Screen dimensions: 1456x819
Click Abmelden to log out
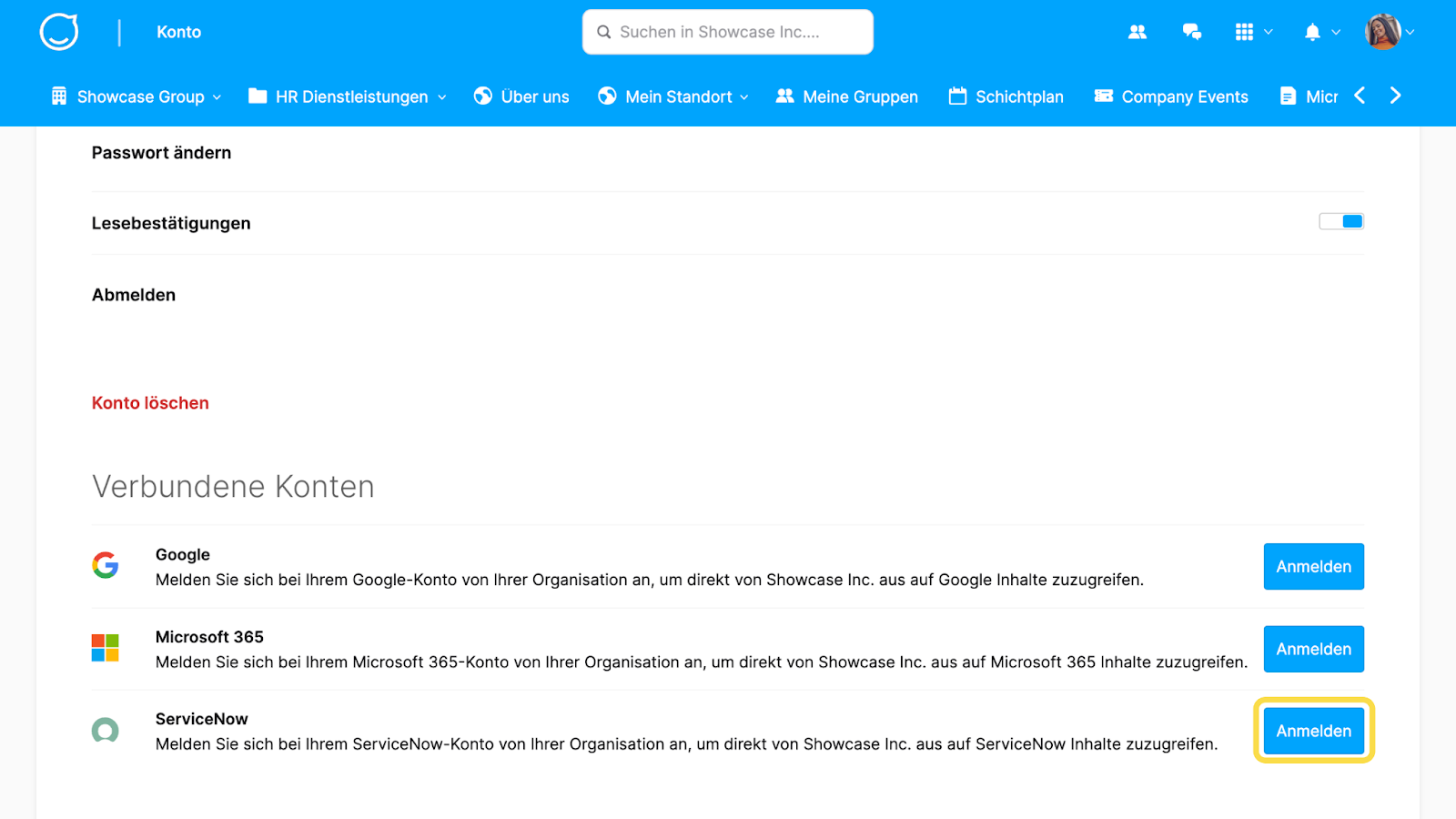[134, 295]
